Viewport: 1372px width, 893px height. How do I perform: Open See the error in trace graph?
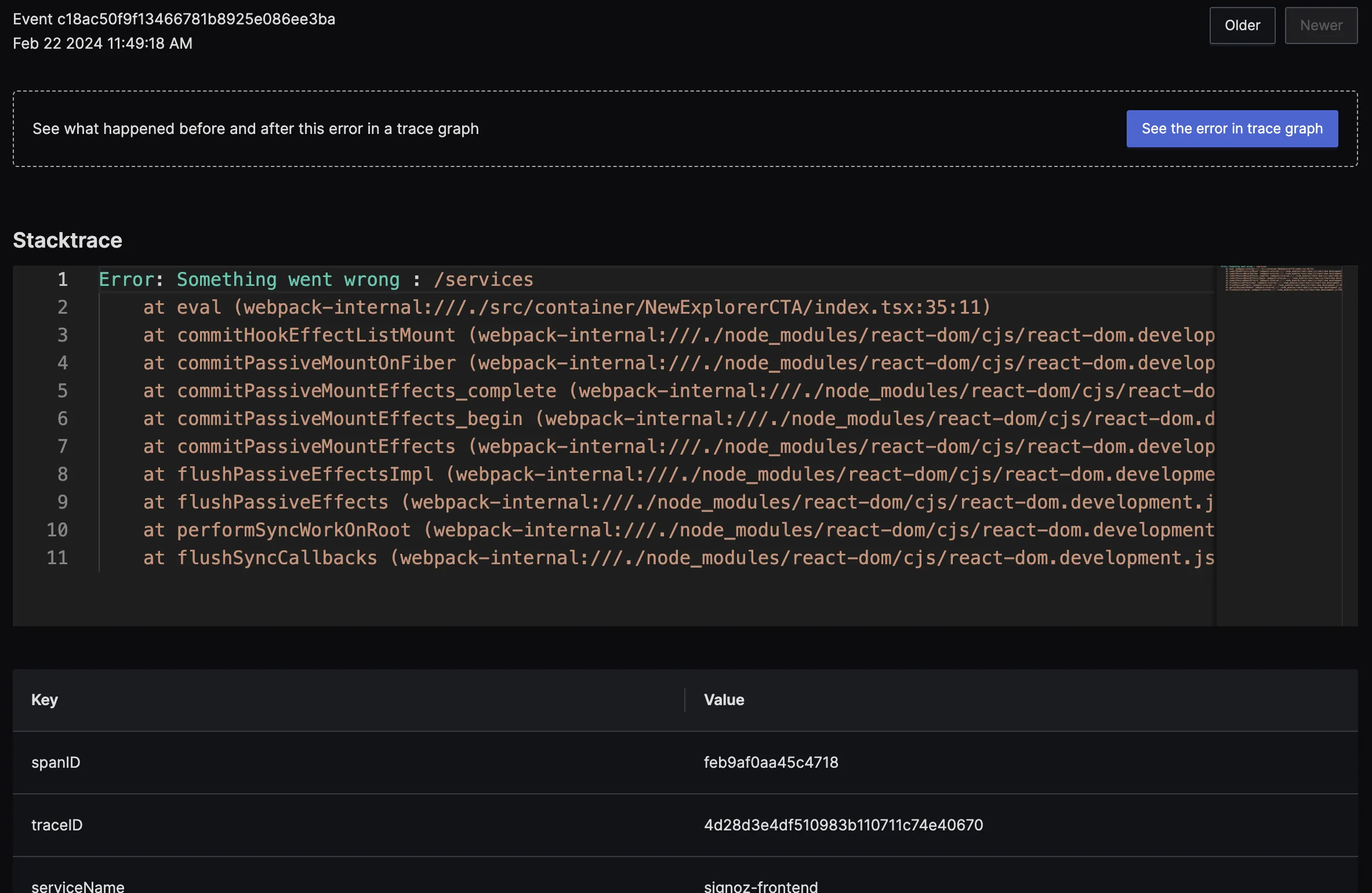pyautogui.click(x=1232, y=129)
